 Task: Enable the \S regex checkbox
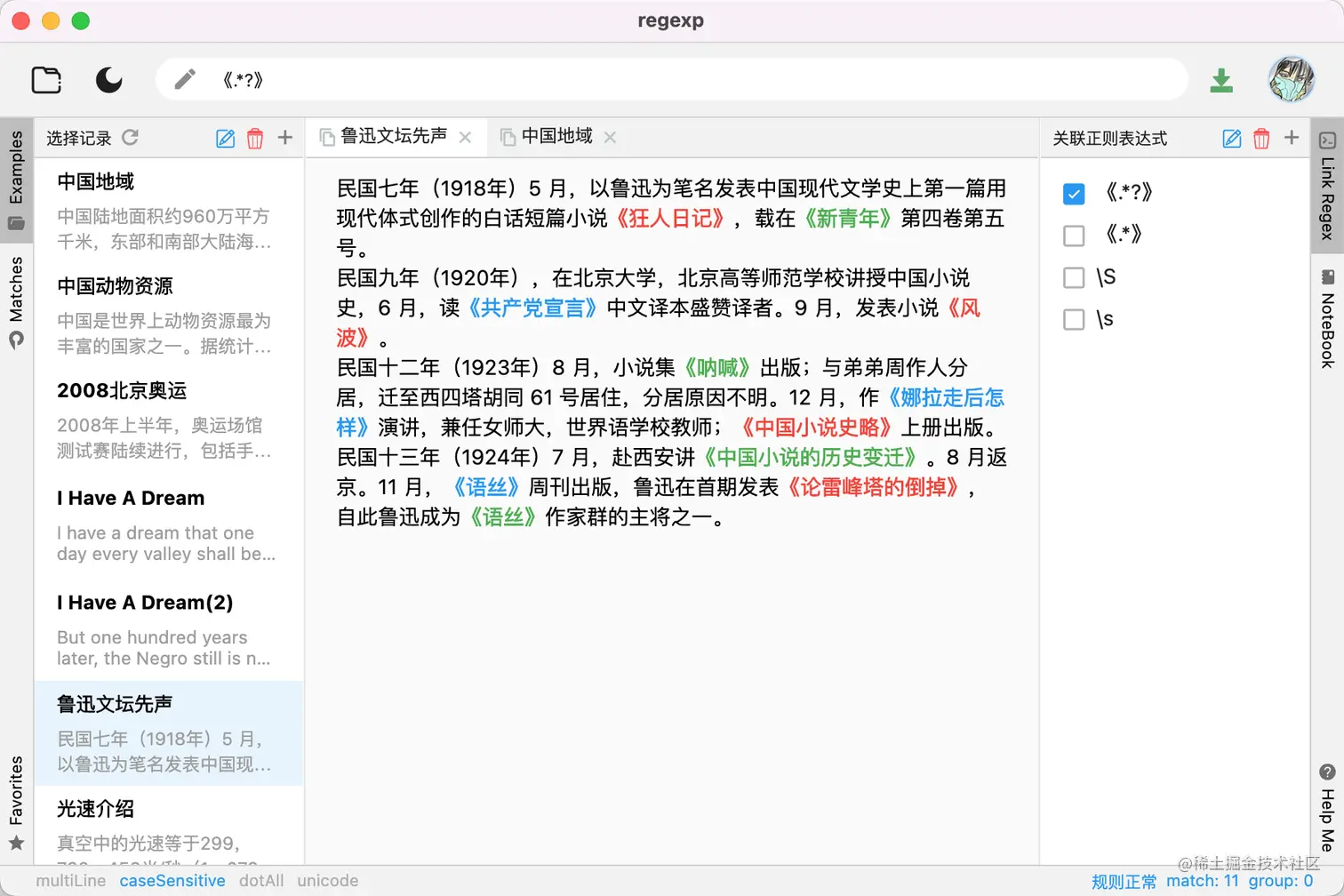click(x=1074, y=278)
